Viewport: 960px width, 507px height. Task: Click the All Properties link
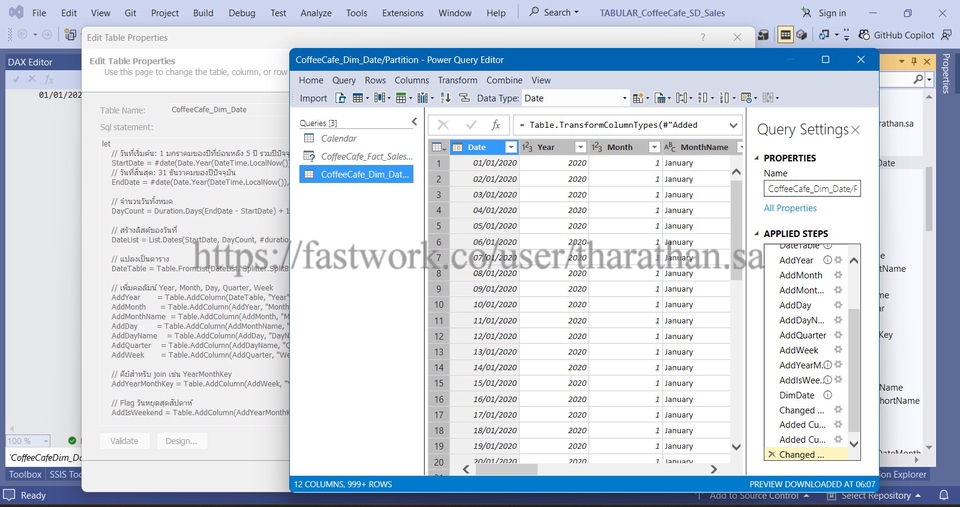(790, 208)
